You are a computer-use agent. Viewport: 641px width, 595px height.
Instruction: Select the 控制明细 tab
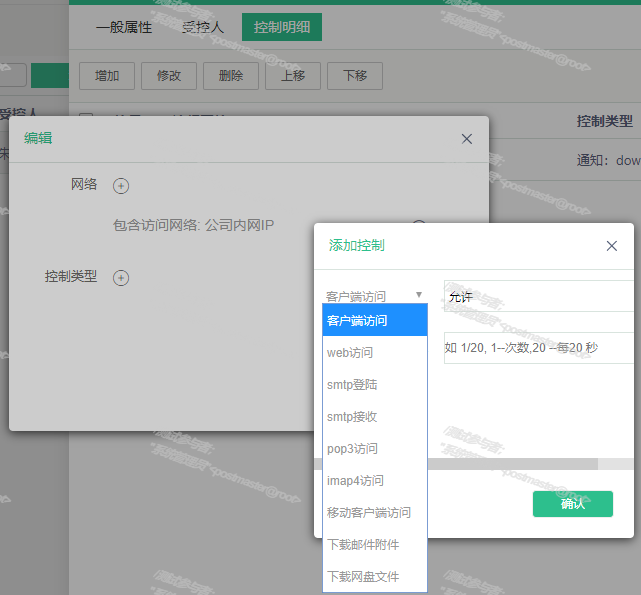tap(281, 27)
